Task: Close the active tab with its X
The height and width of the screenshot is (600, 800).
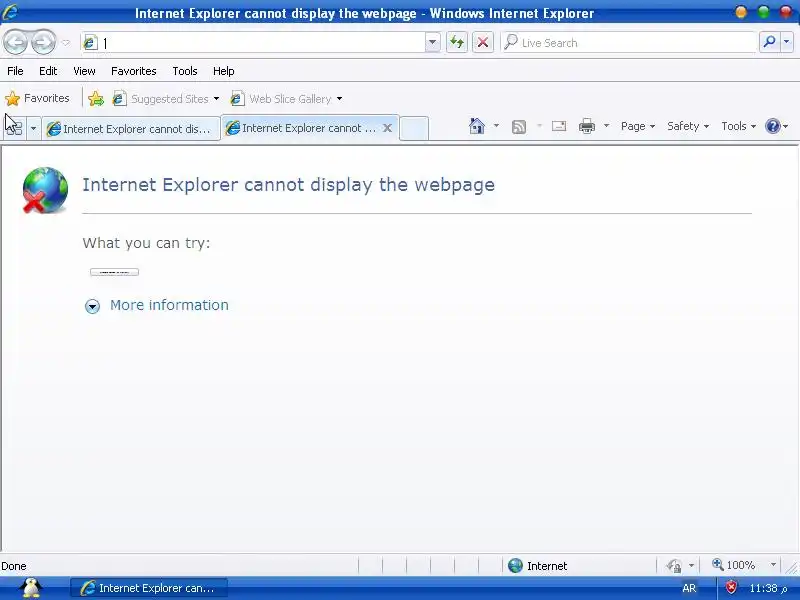Action: click(x=388, y=128)
